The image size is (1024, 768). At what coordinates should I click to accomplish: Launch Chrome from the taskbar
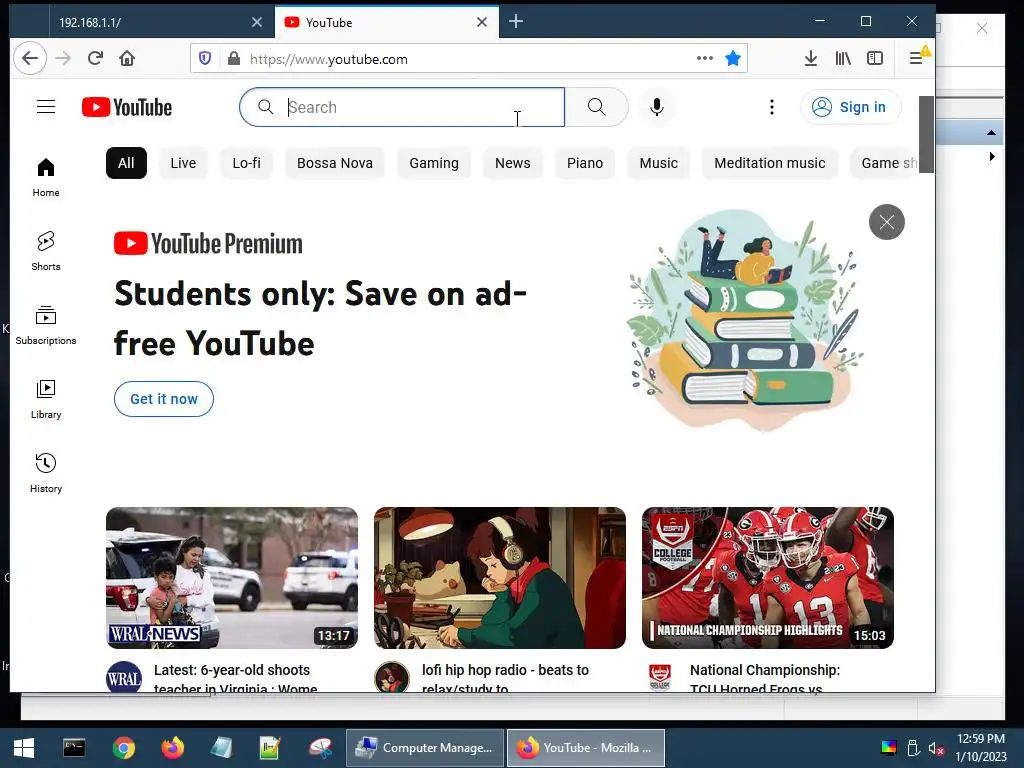coord(123,748)
